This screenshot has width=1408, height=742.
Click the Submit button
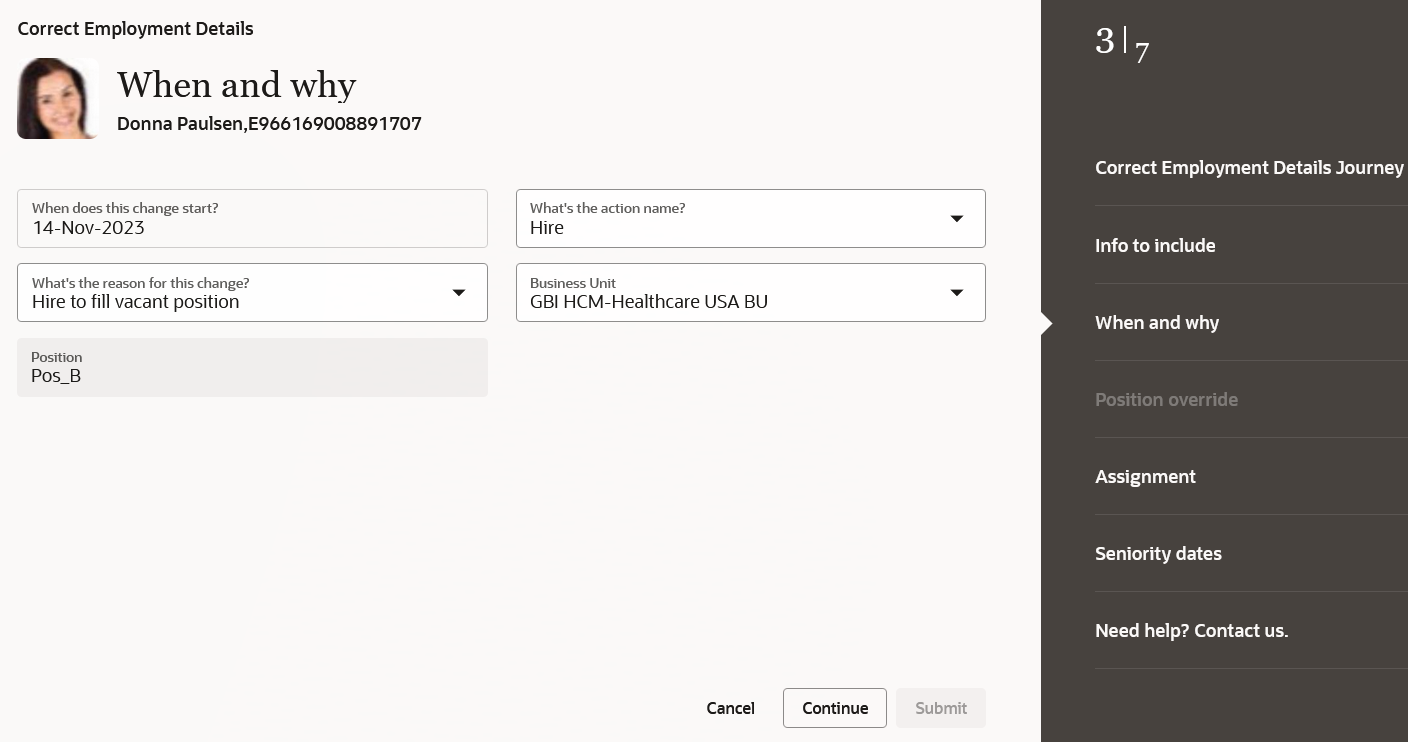941,708
